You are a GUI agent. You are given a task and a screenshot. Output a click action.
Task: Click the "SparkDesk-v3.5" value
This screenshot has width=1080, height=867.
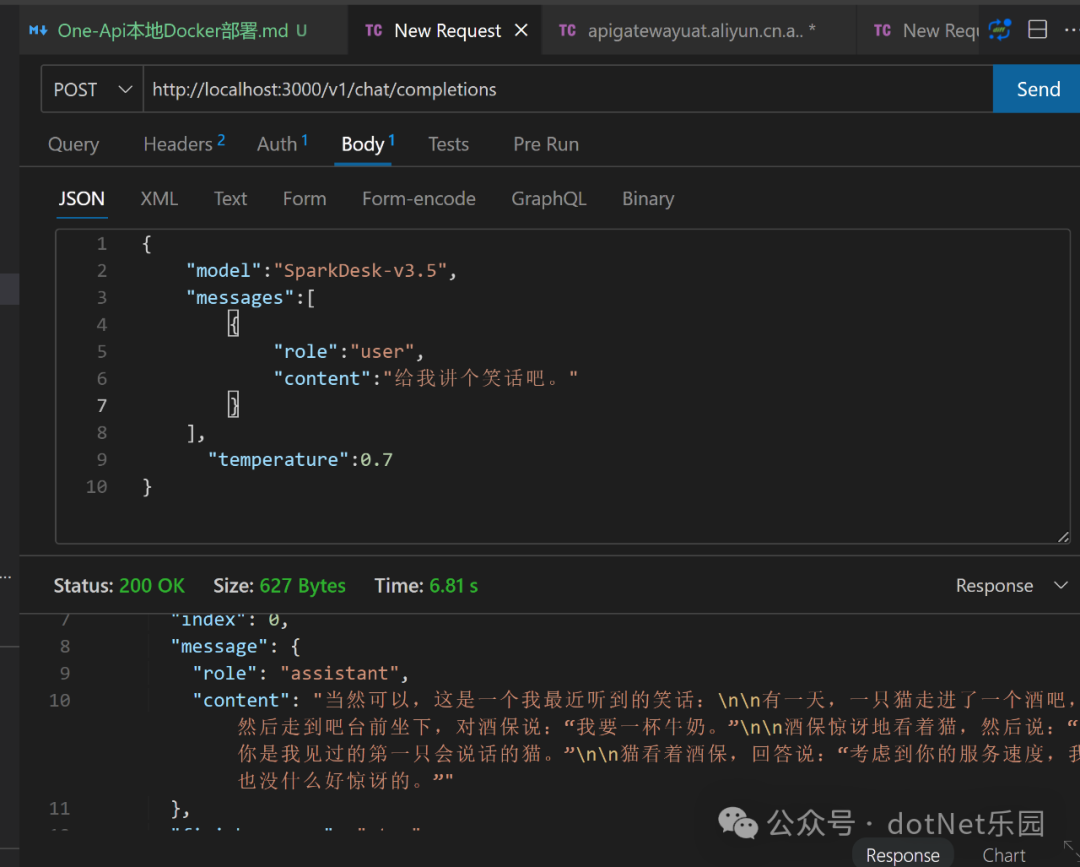click(360, 271)
